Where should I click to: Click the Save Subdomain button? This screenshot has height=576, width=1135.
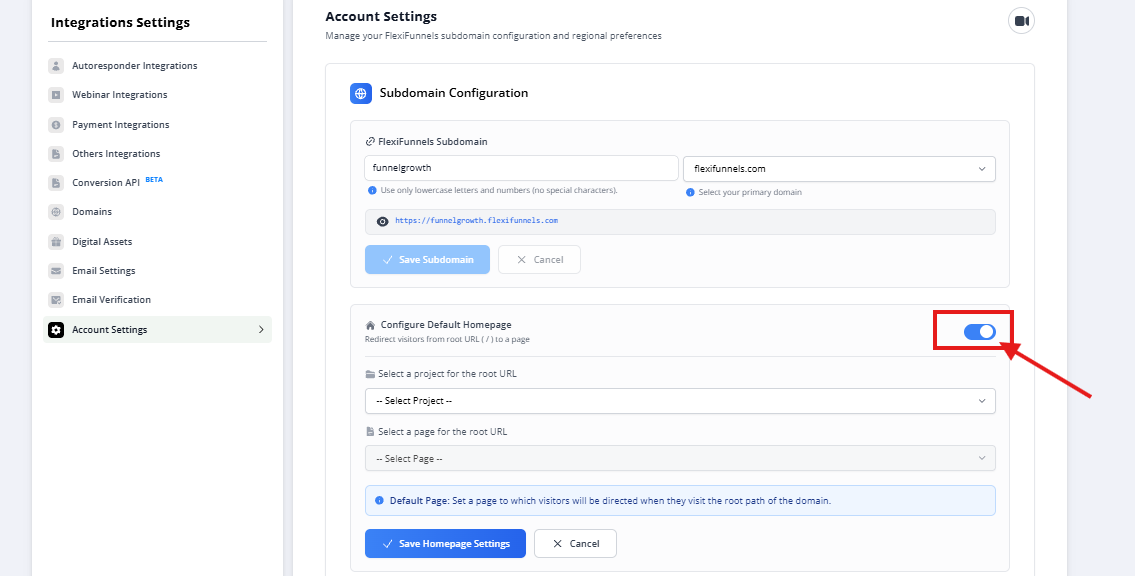[x=427, y=260]
